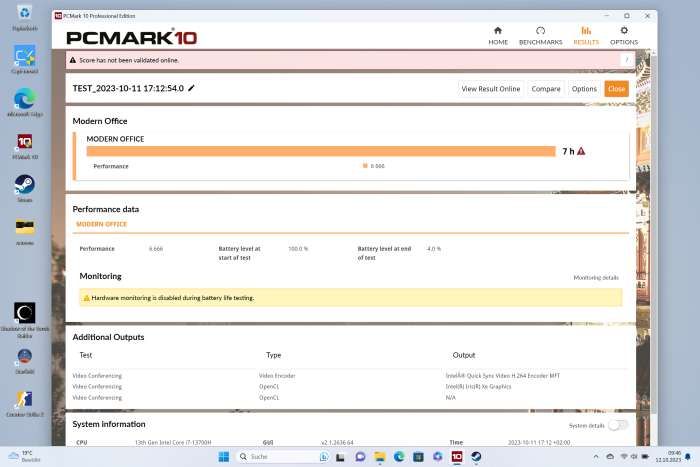
Task: Open the Home section in PCMark 10
Action: tap(498, 36)
